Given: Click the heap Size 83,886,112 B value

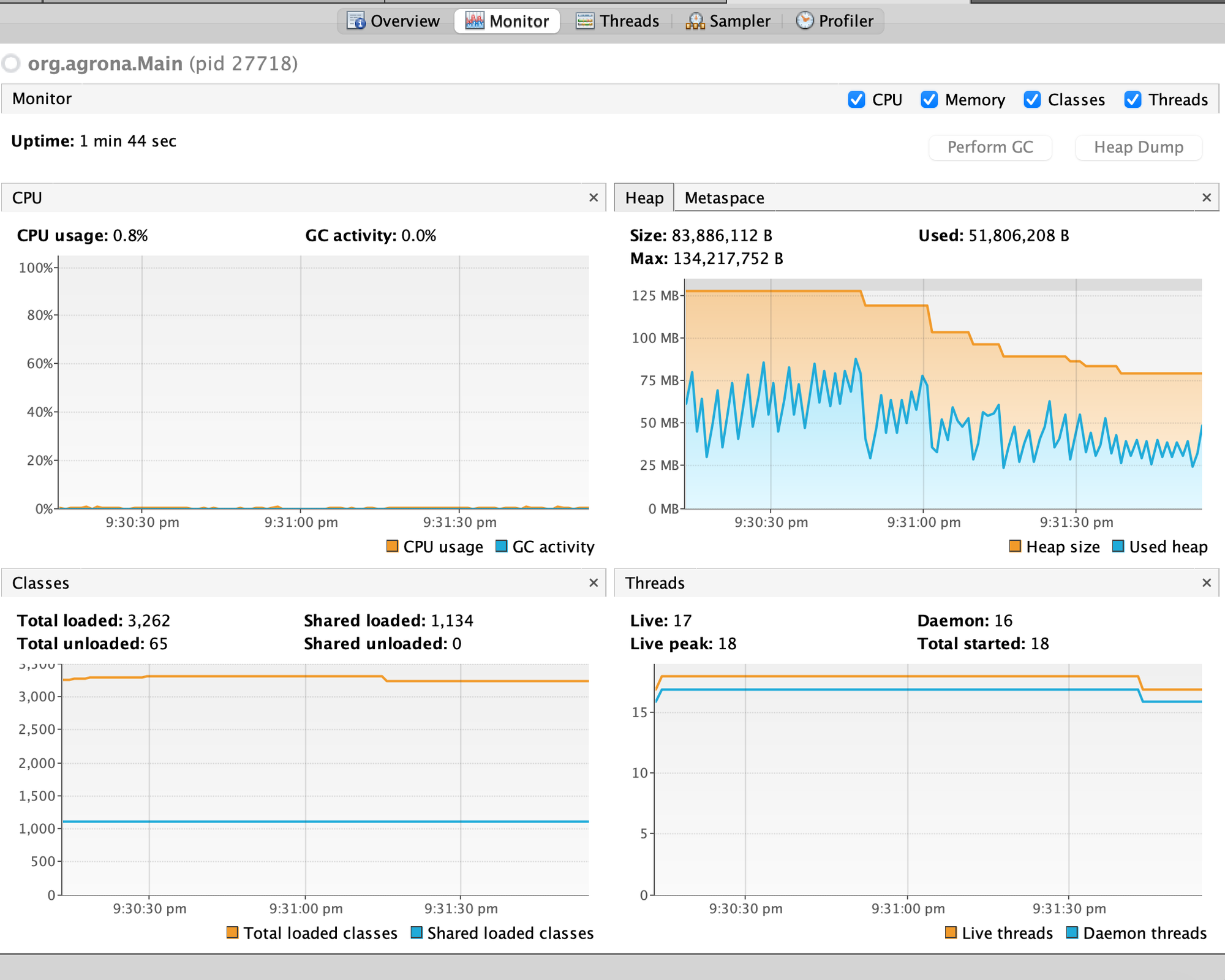Looking at the screenshot, I should pos(722,236).
